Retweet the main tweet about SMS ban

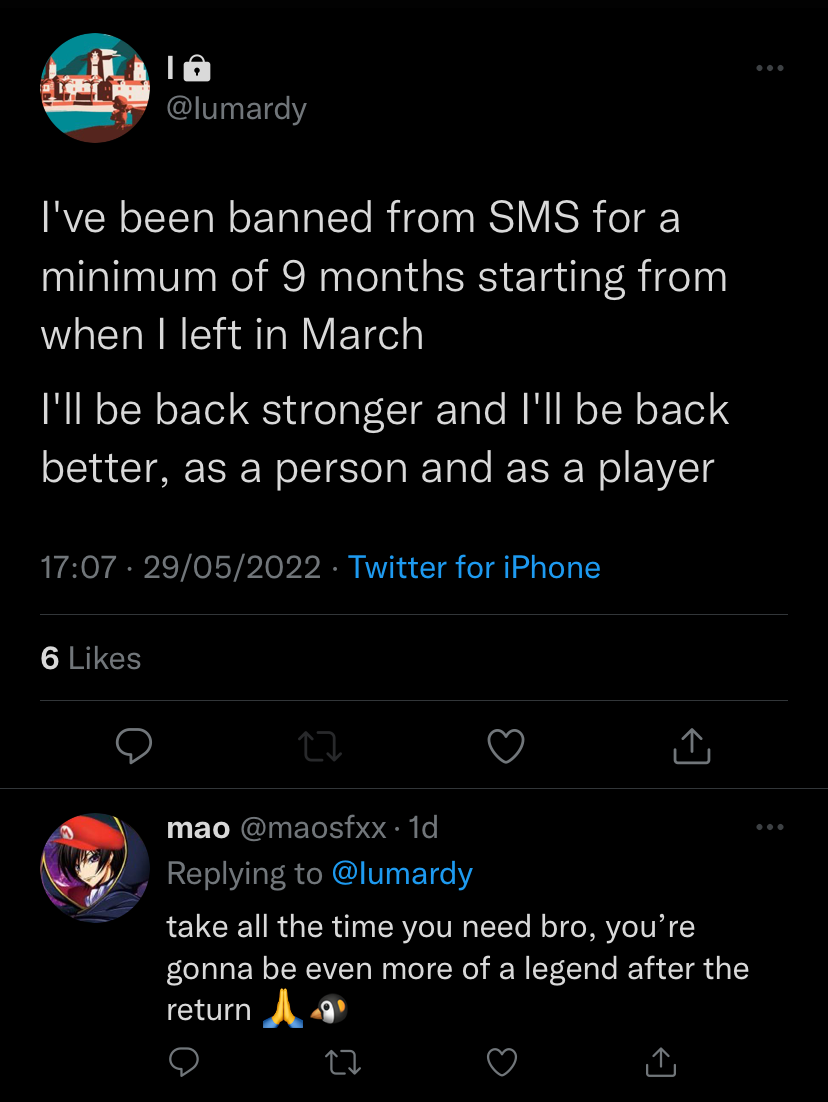point(321,745)
